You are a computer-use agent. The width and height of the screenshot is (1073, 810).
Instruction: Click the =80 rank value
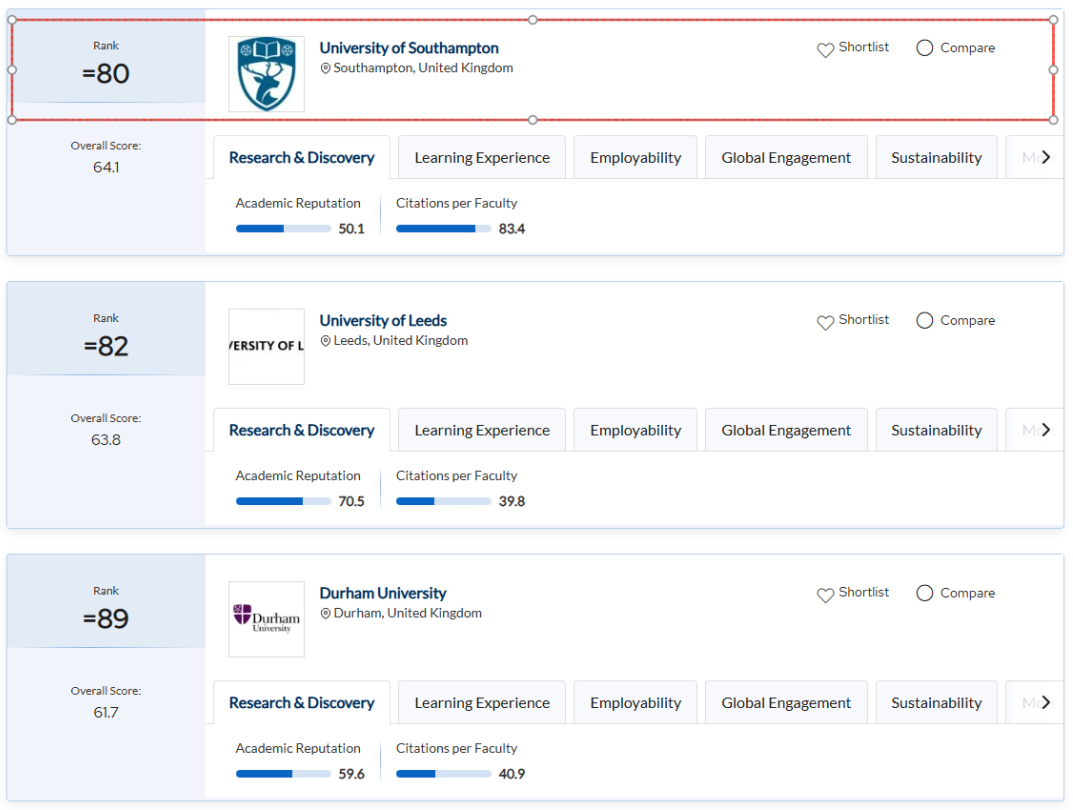[105, 74]
